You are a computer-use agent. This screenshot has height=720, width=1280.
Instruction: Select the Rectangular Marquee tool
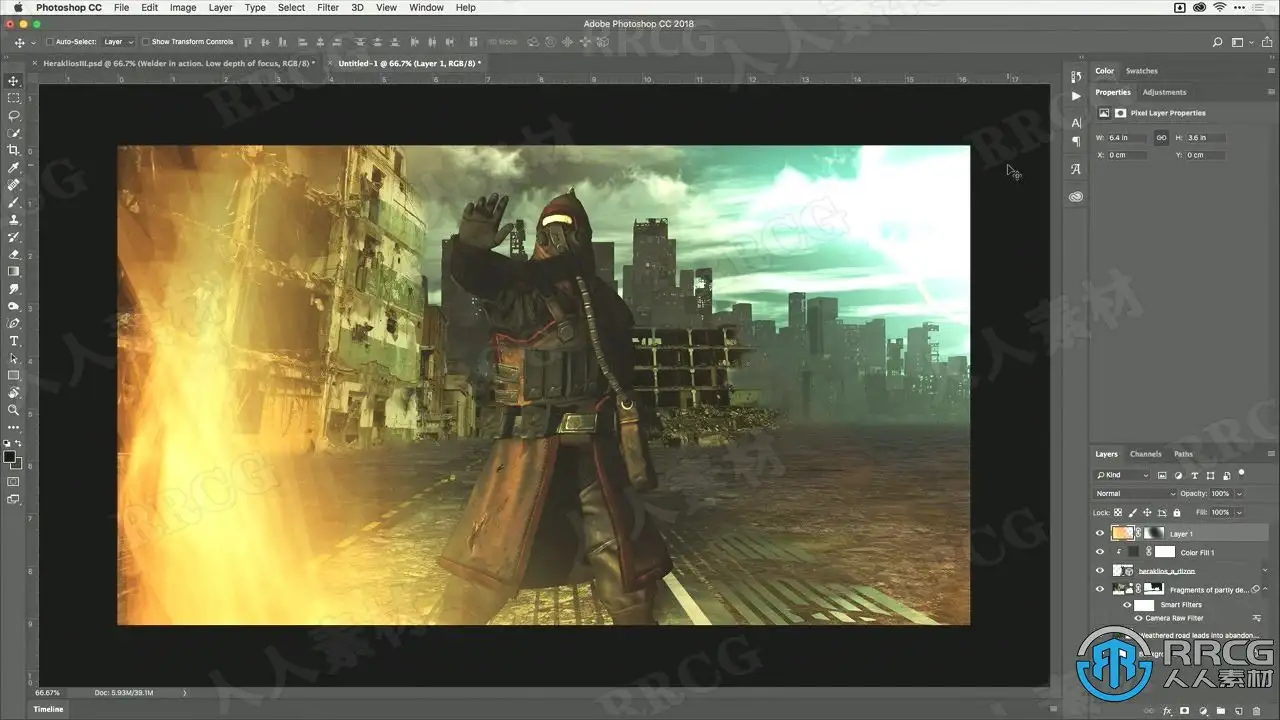[14, 98]
